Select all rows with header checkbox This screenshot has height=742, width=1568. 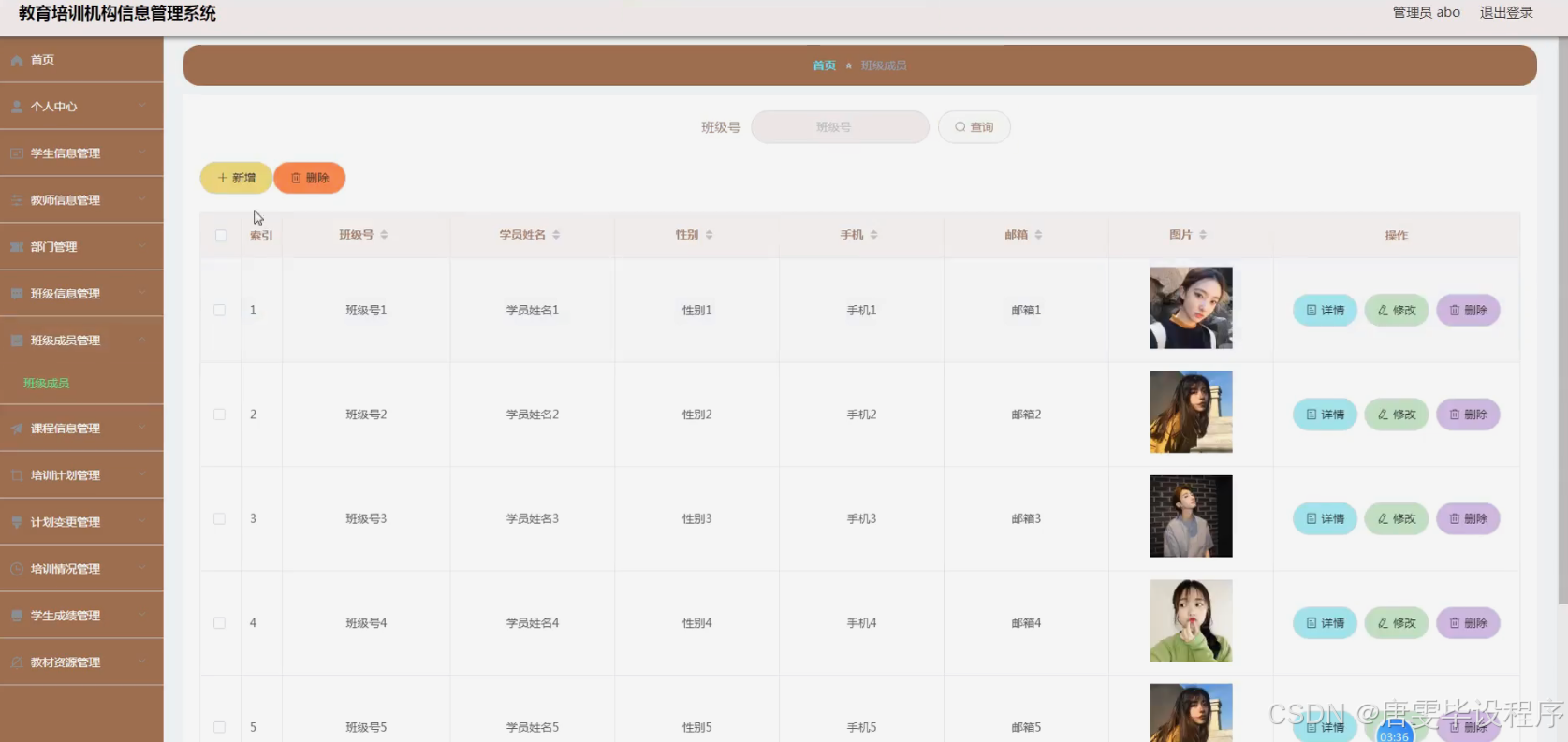coord(221,235)
